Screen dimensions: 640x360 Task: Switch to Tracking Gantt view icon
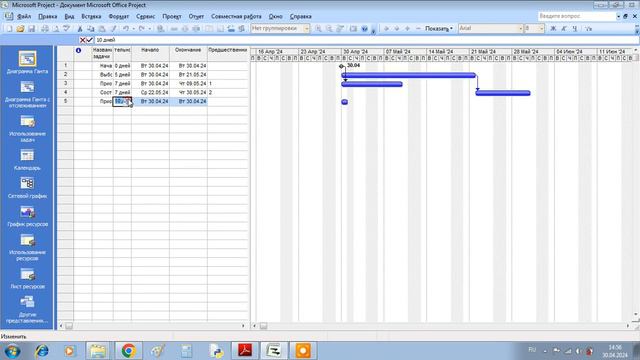[27, 87]
